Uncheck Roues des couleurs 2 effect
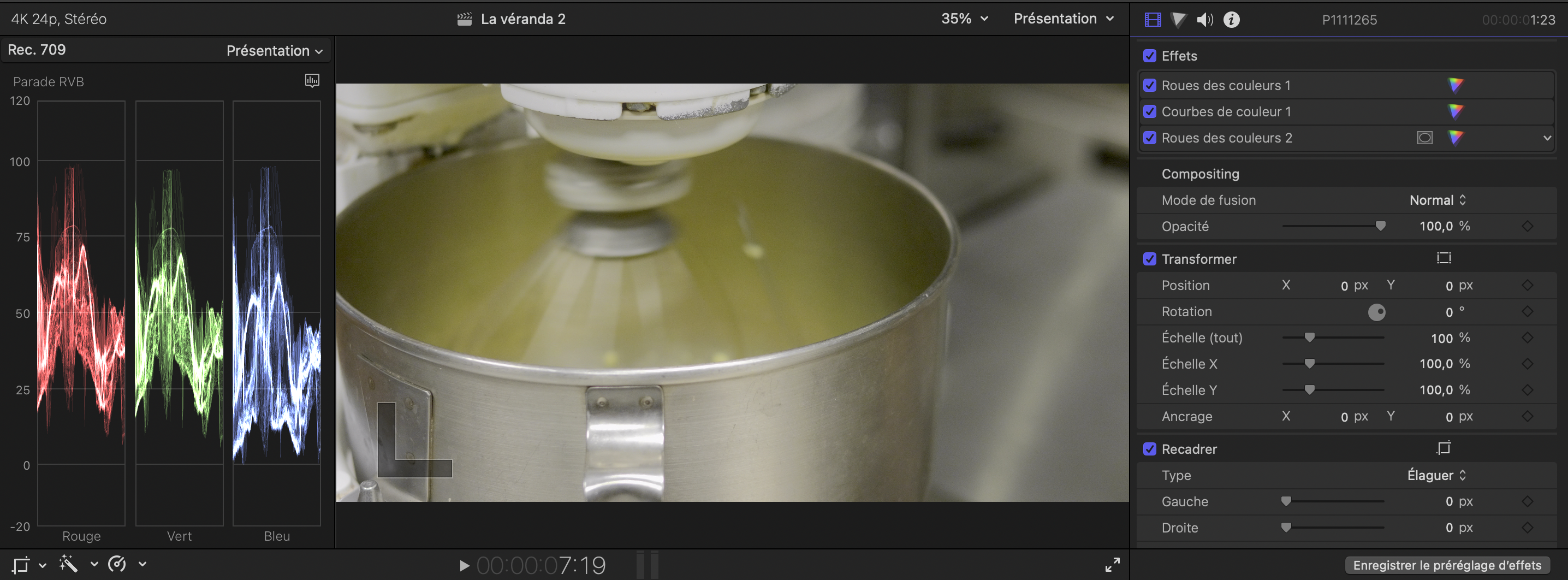Image resolution: width=1568 pixels, height=580 pixels. pos(1149,138)
